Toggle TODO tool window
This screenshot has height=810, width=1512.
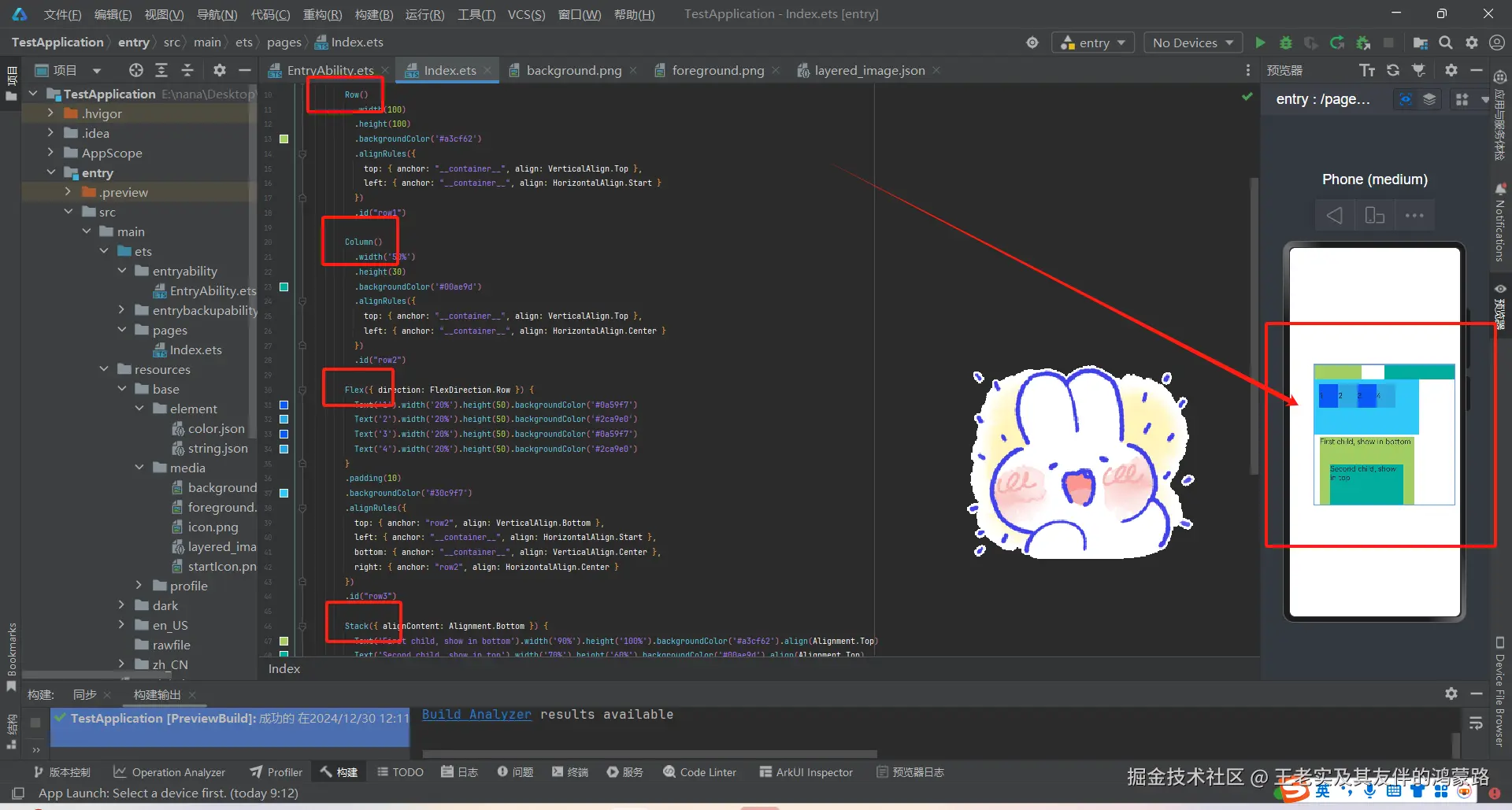point(401,772)
